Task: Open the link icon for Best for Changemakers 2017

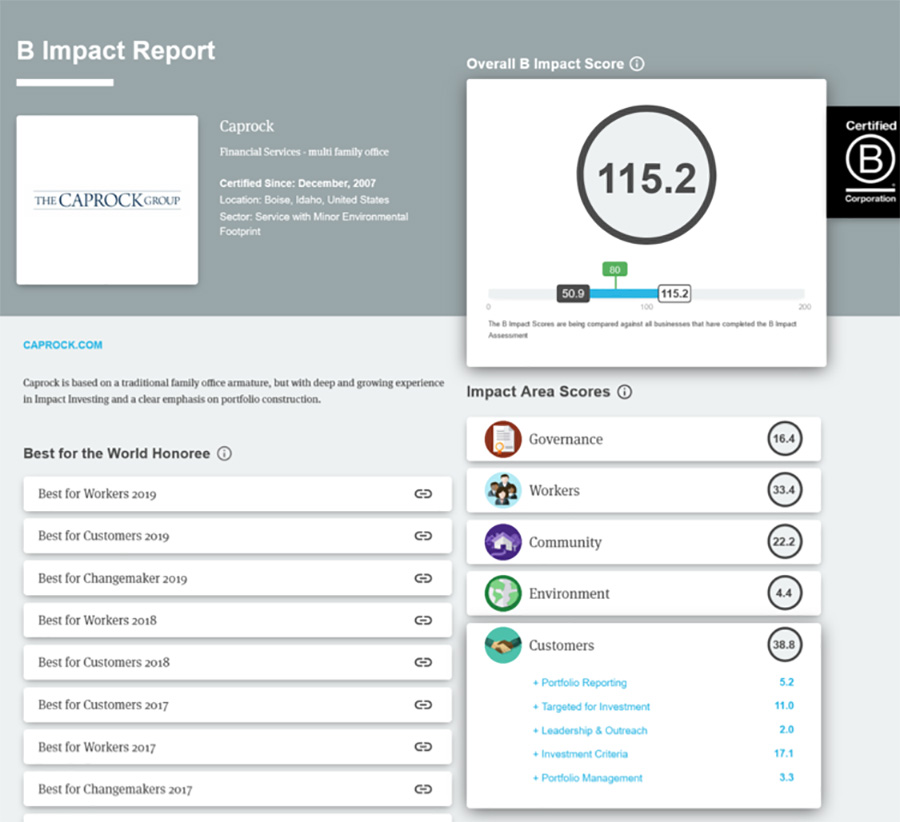Action: [423, 789]
